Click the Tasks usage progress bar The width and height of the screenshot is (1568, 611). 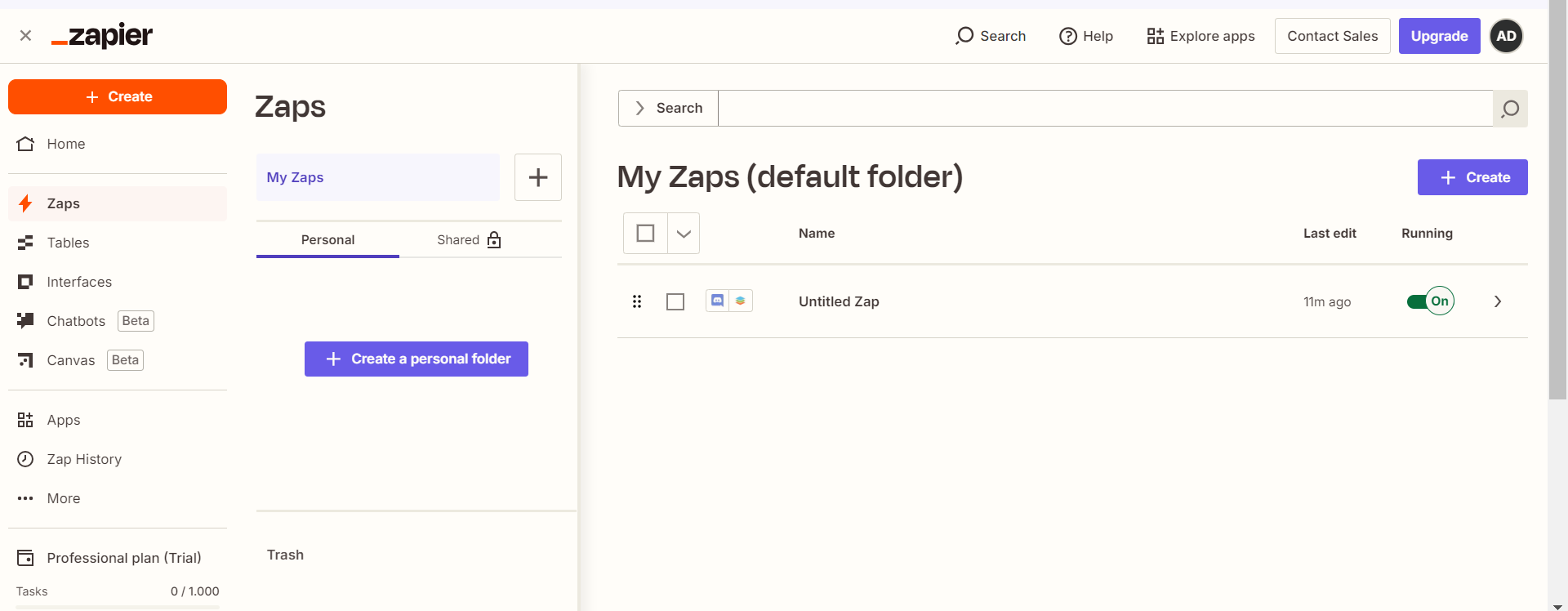coord(118,607)
